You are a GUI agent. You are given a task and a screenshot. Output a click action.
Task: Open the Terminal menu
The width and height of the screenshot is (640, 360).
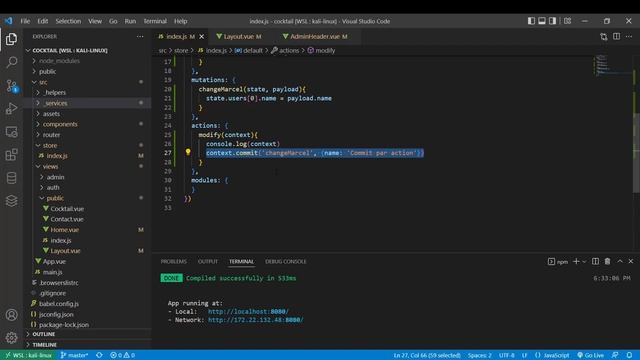155,21
